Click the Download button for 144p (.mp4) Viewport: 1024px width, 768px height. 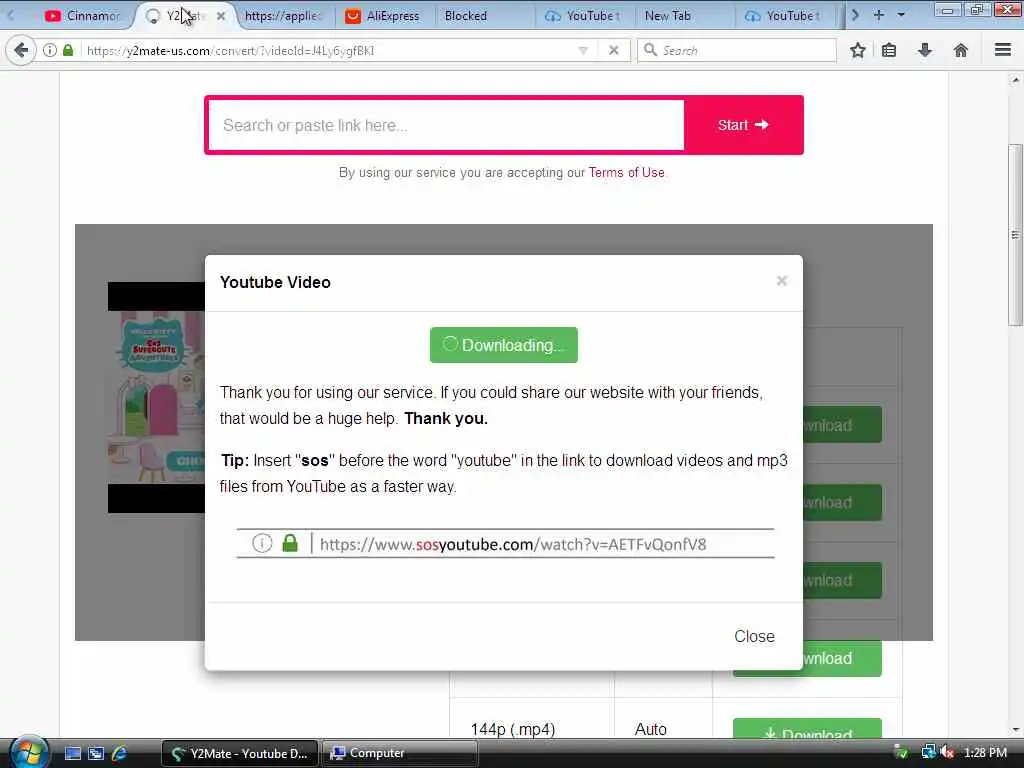pos(807,730)
